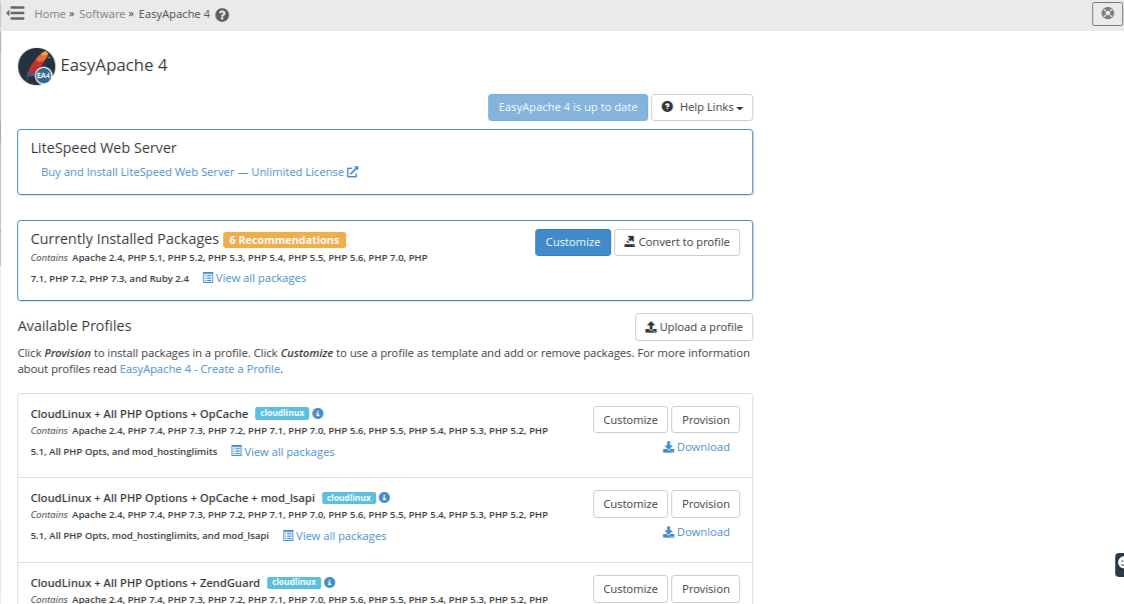Customize the OpCache + mod_lsapi profile
The image size is (1124, 604).
(630, 504)
